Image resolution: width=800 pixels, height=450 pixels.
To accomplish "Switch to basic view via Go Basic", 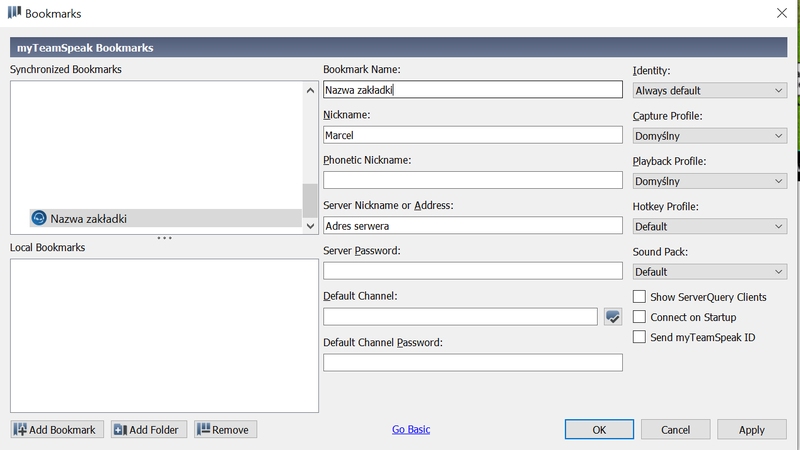I will (x=411, y=430).
